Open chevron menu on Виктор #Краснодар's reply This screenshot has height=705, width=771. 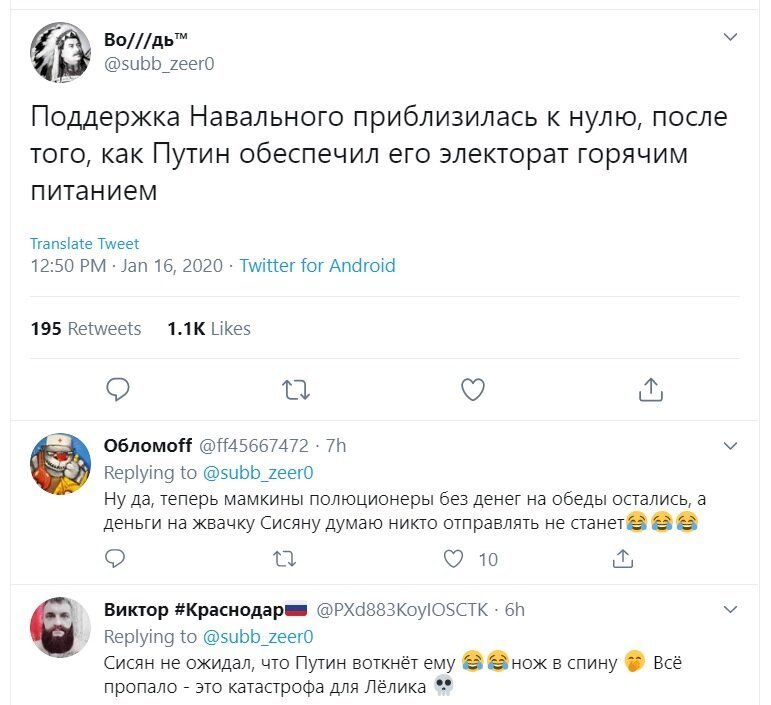pyautogui.click(x=731, y=610)
